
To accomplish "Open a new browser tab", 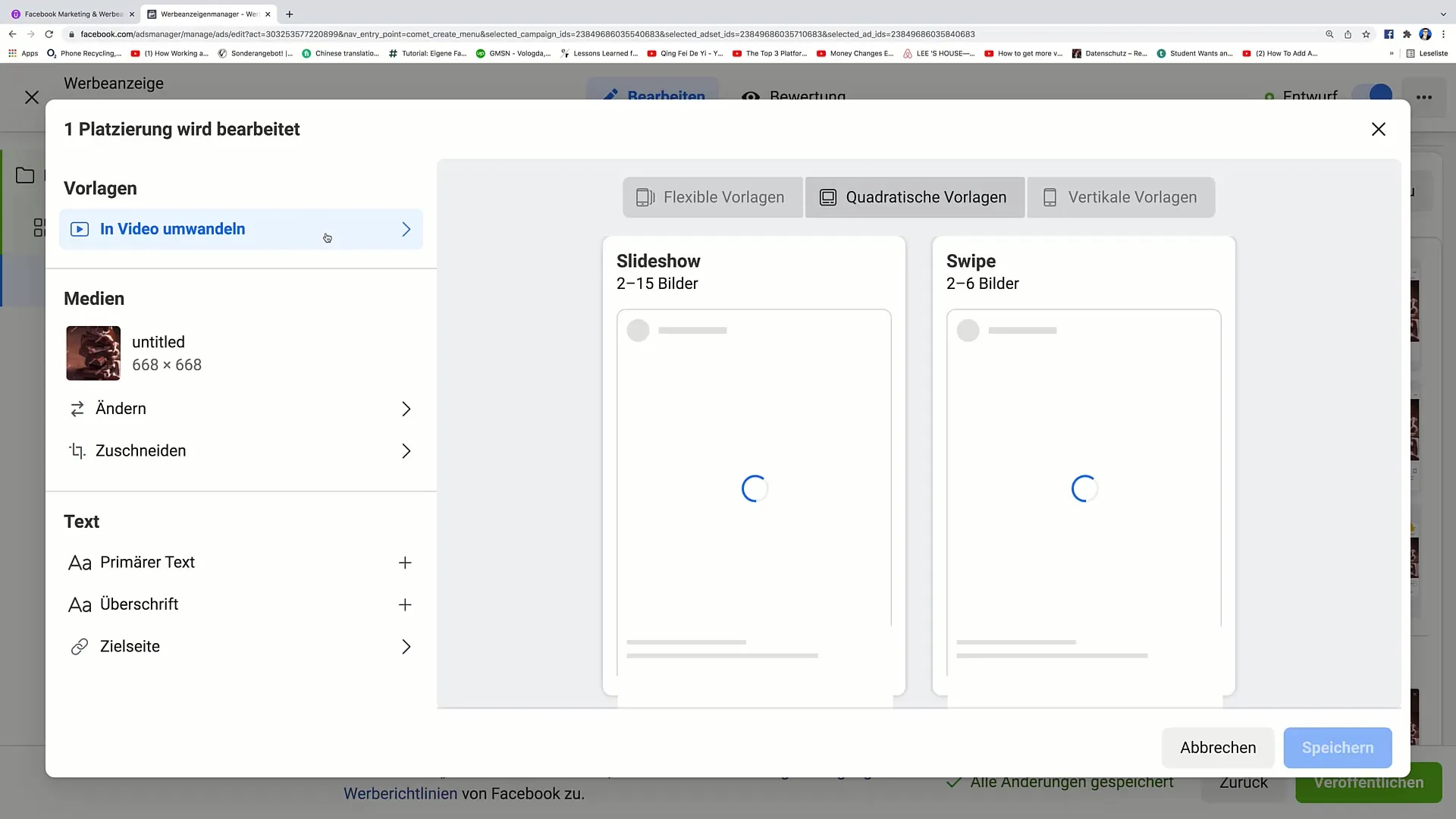I will [289, 14].
